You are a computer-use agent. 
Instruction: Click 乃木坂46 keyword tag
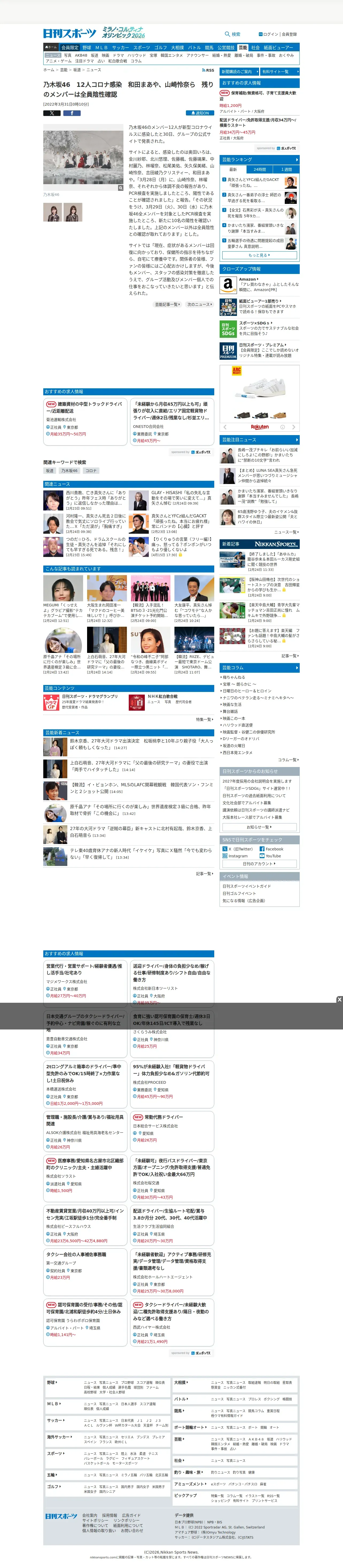coord(69,471)
